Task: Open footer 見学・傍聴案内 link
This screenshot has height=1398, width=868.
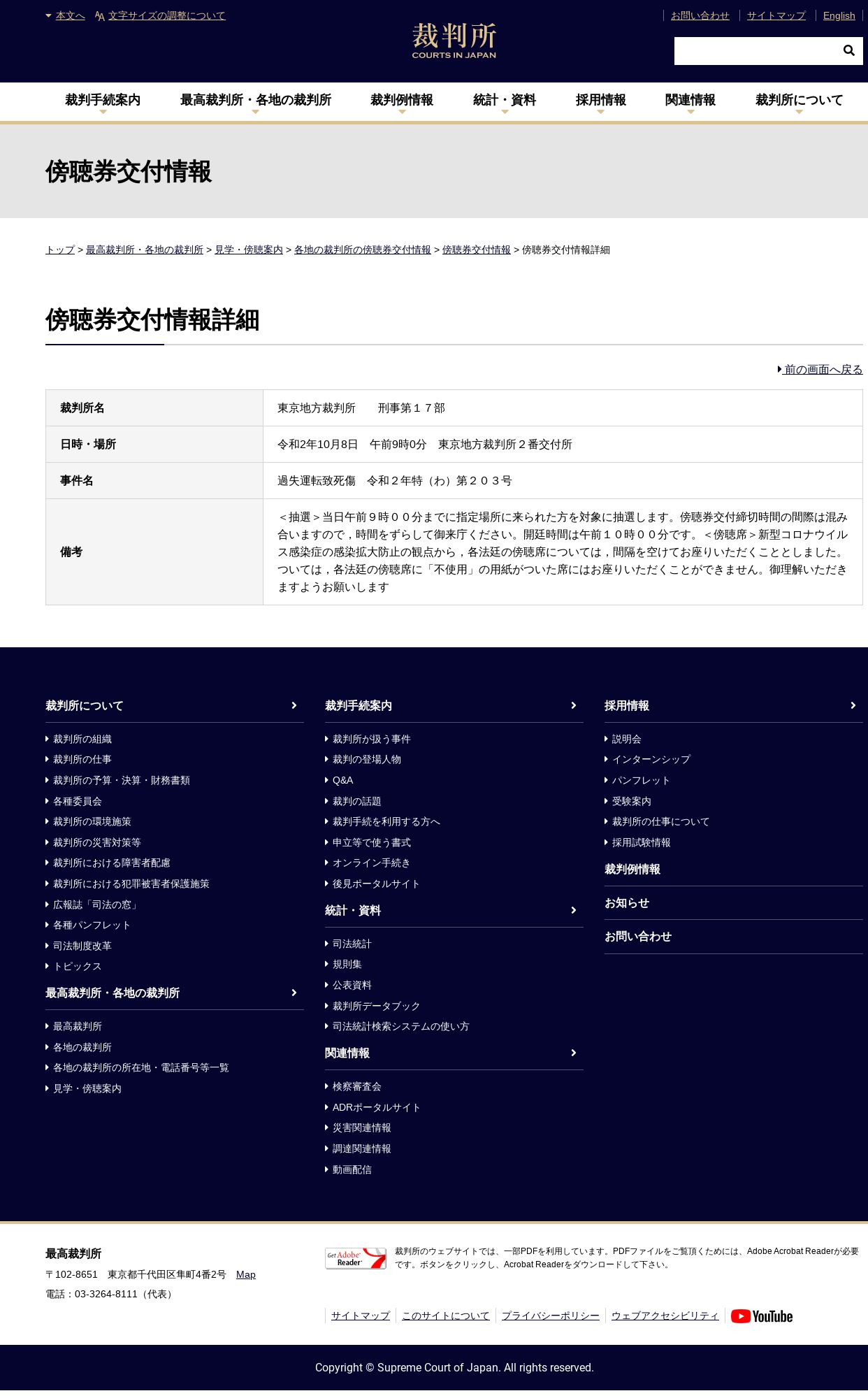Action: [x=87, y=1088]
